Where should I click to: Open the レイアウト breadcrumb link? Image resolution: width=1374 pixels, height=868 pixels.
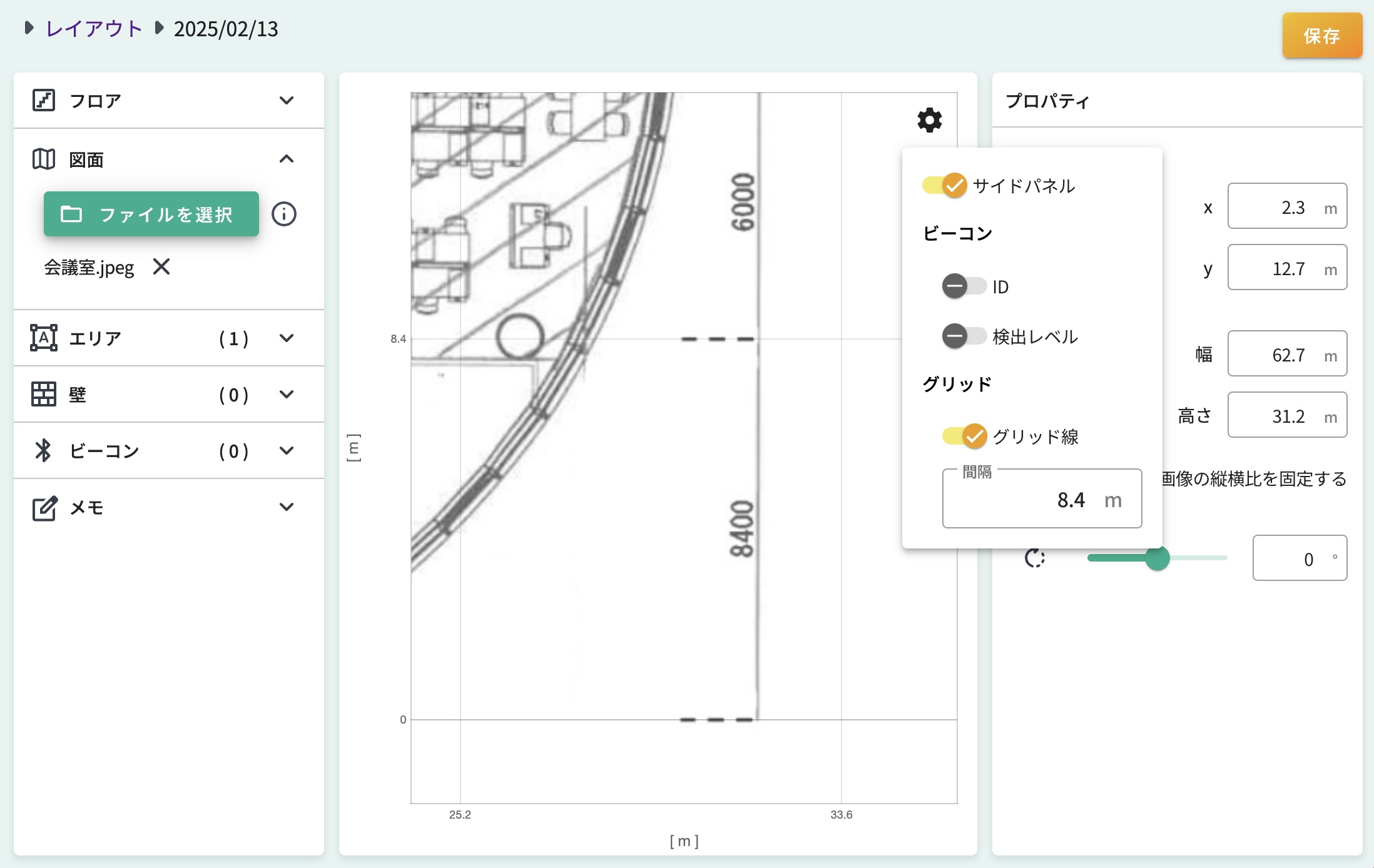pyautogui.click(x=93, y=28)
